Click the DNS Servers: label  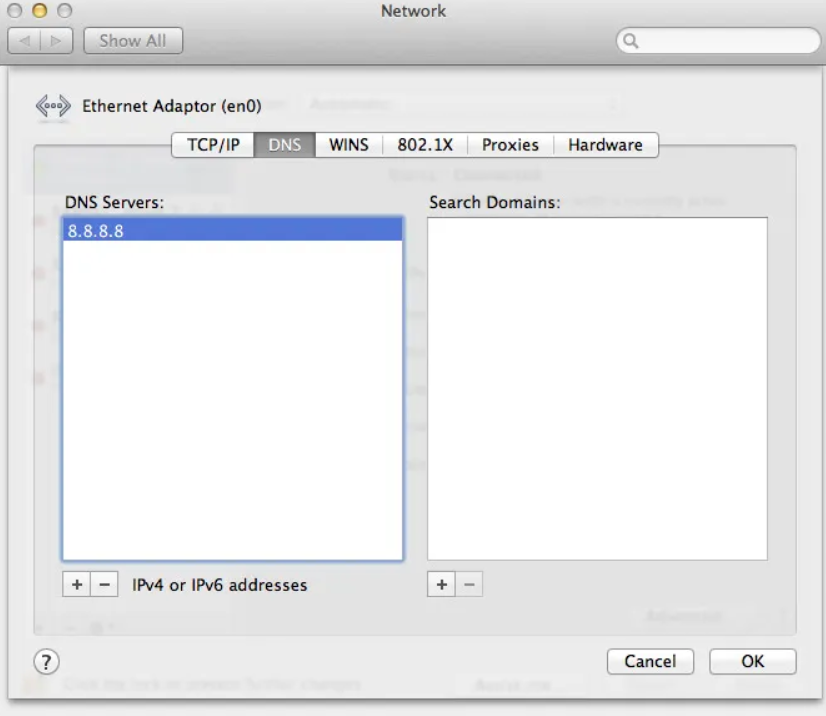pyautogui.click(x=114, y=202)
